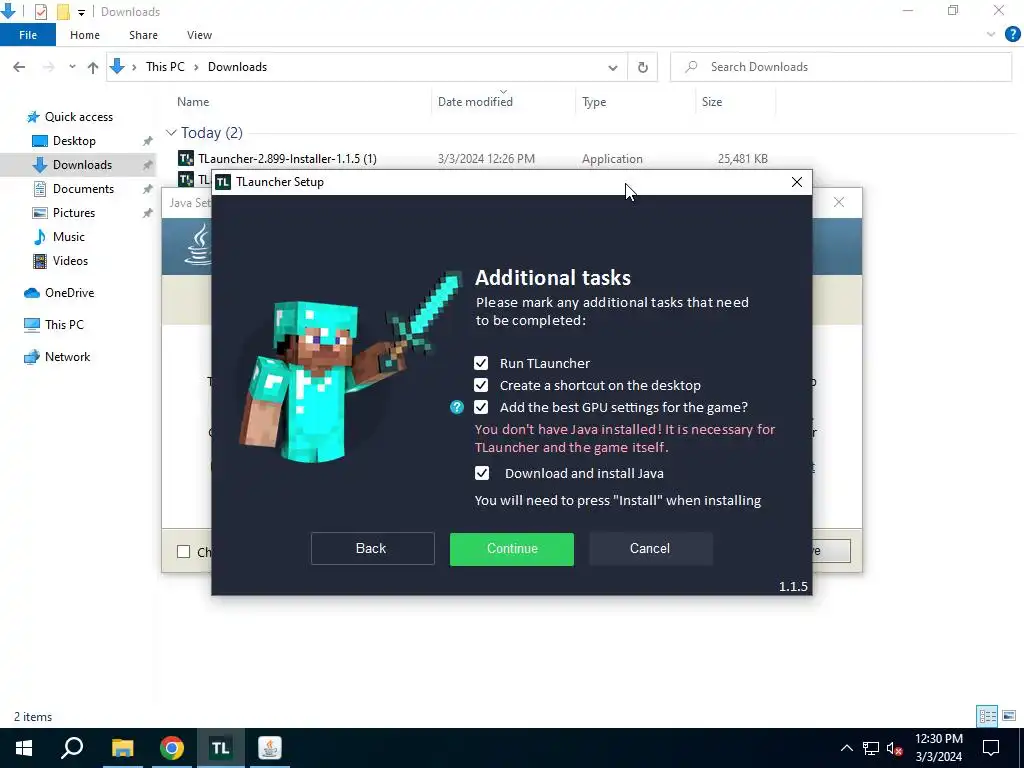The width and height of the screenshot is (1024, 768).
Task: Click This PC in the address bar
Action: 165,67
